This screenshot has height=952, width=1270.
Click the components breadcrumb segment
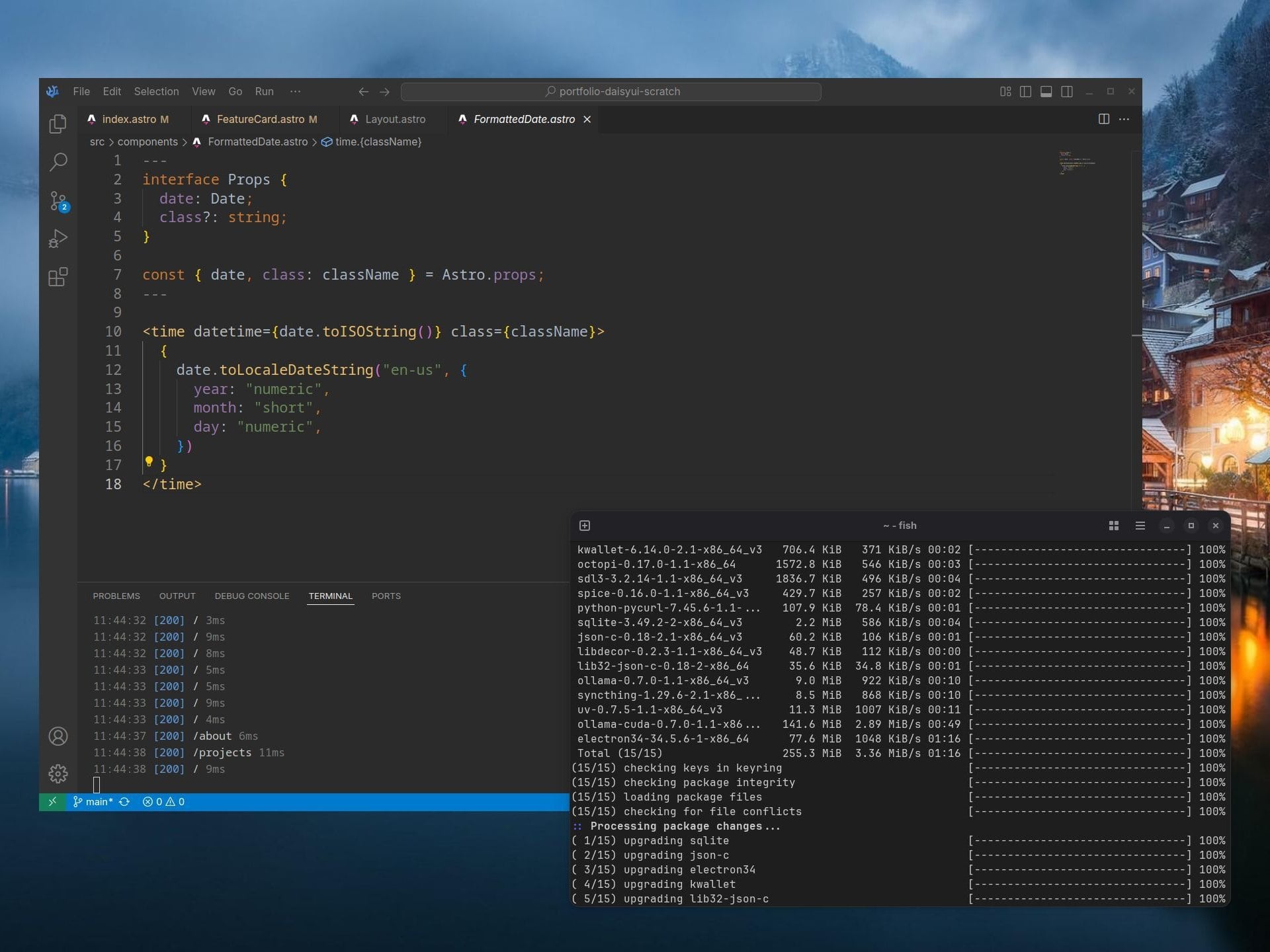[x=148, y=141]
